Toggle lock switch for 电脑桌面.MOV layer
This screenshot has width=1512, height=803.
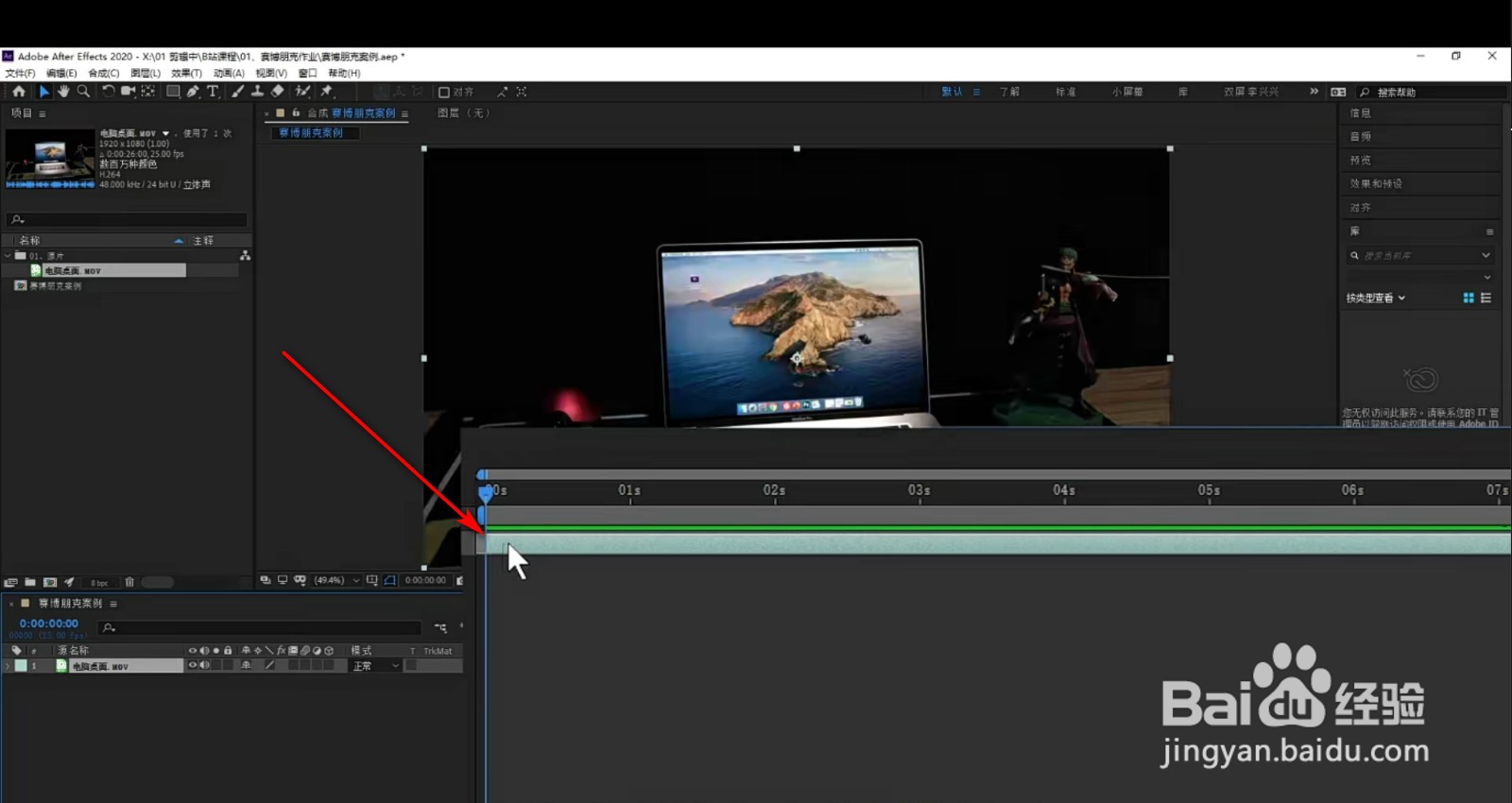[x=228, y=665]
